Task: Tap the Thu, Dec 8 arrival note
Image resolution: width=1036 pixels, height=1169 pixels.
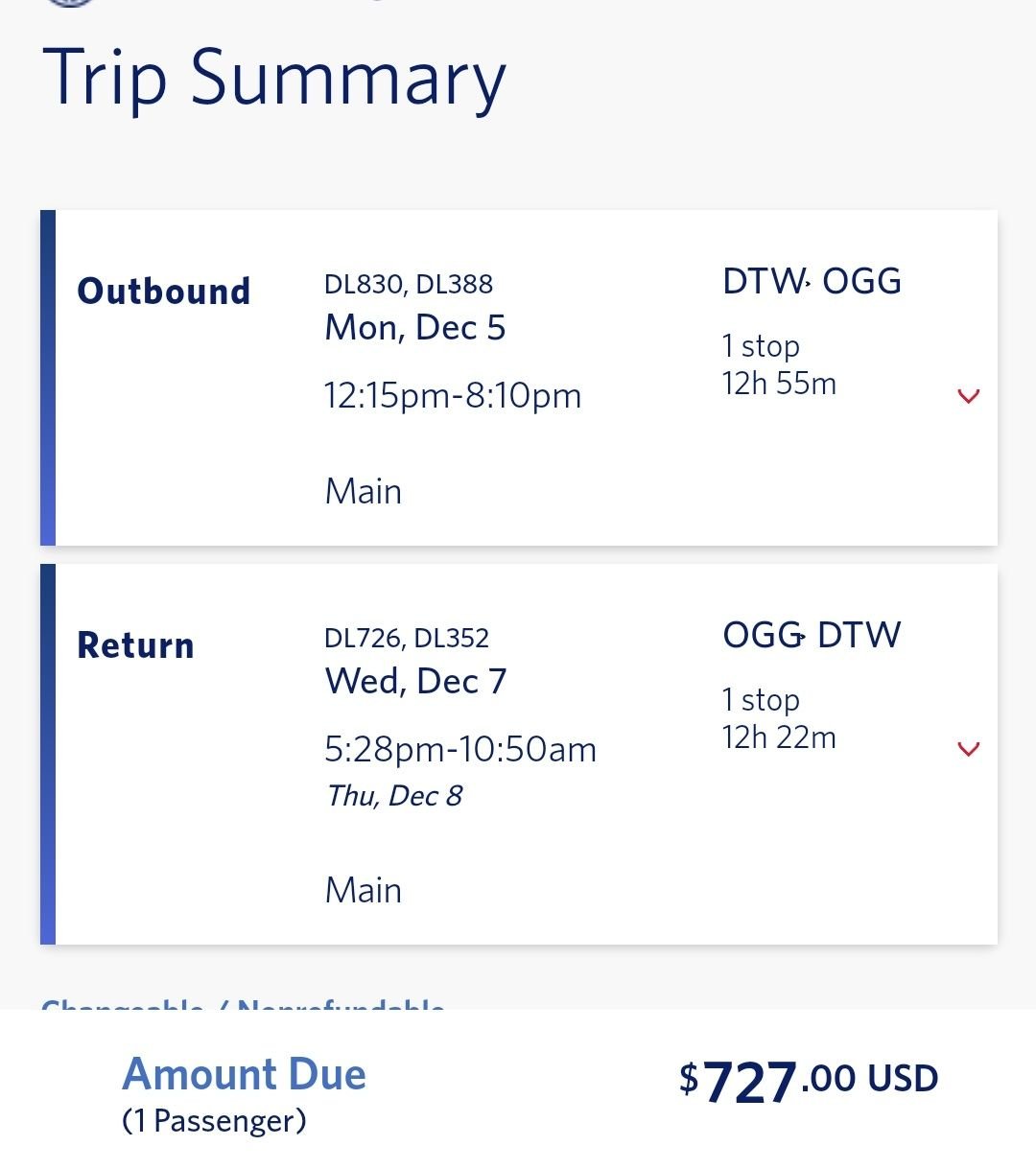Action: click(x=394, y=796)
